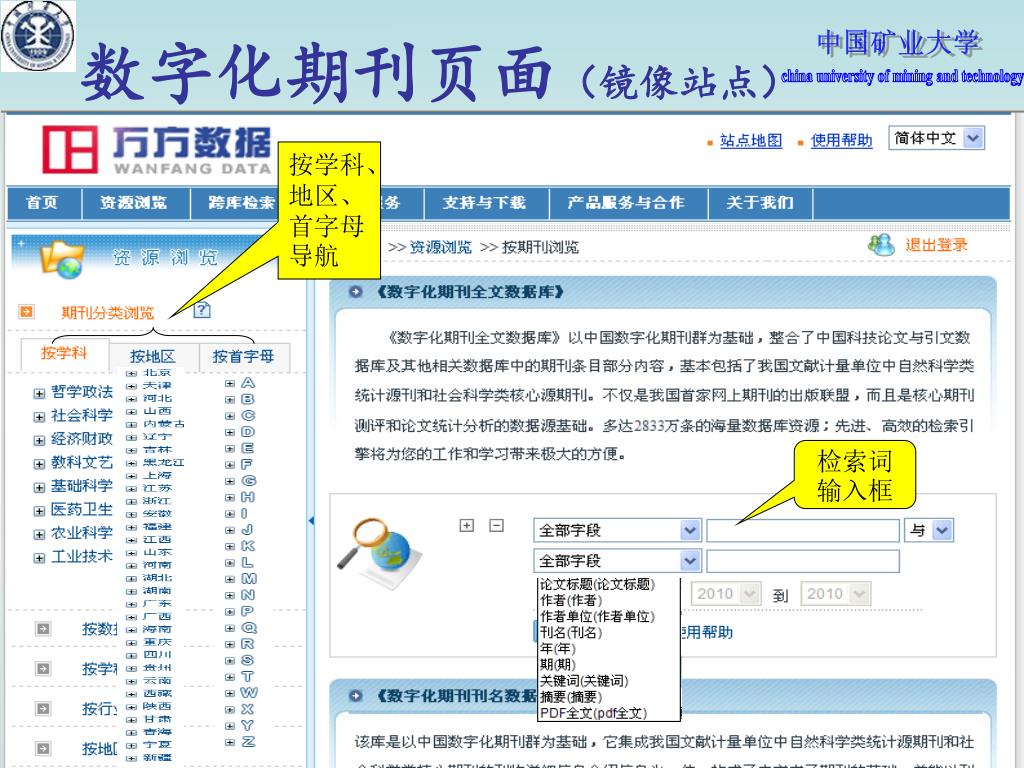This screenshot has height=768, width=1024.
Task: Expand the 工业技术 category
Action: (39, 558)
